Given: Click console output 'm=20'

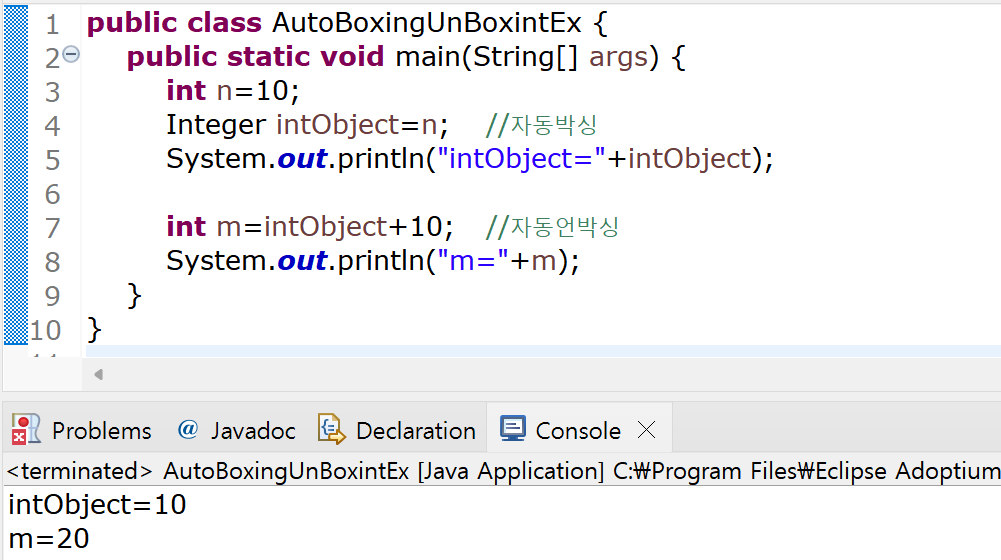Looking at the screenshot, I should 49,539.
